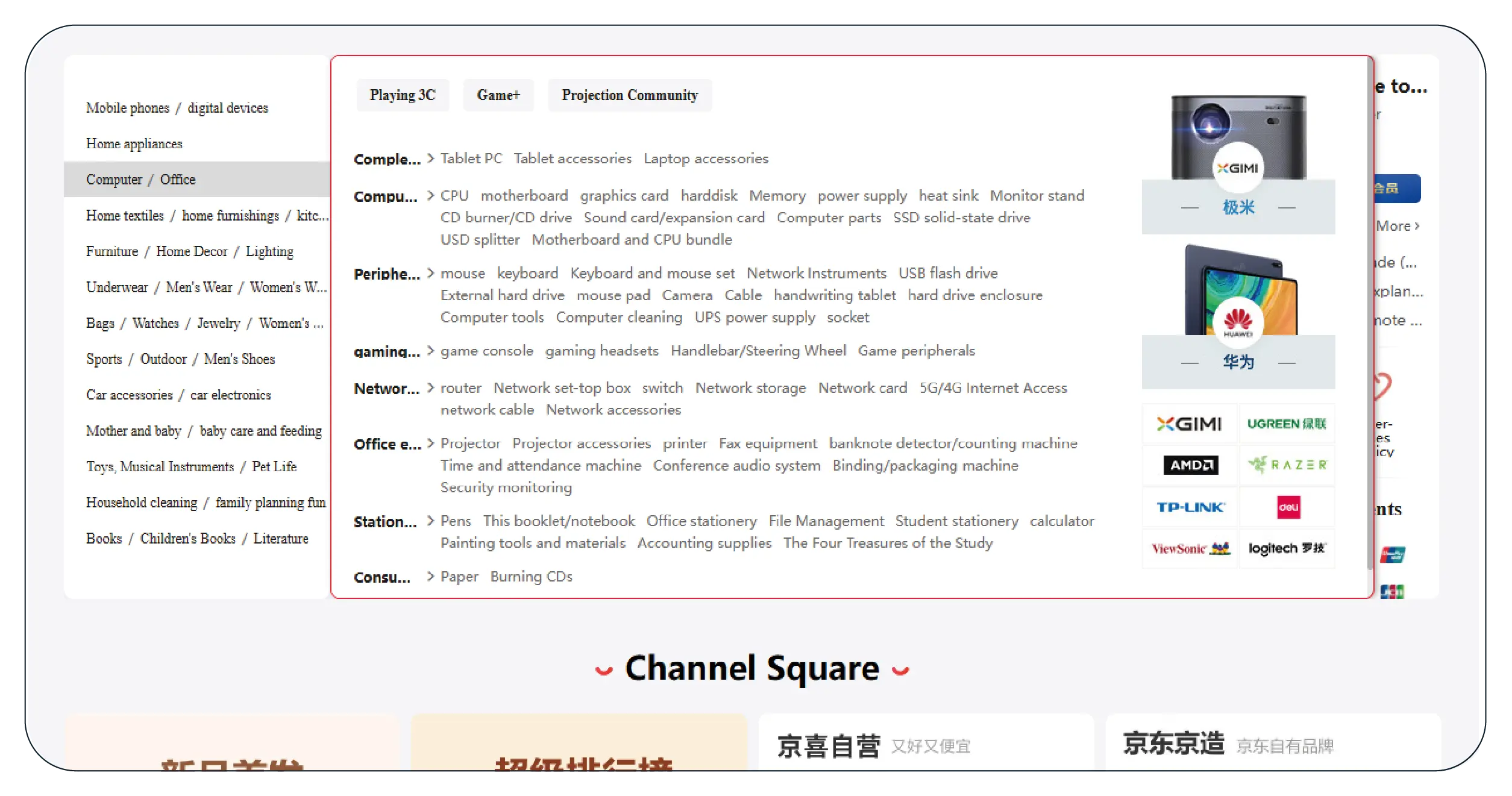Screen dimensions: 1512x796
Task: Select the Razer brand logo
Action: point(1286,465)
